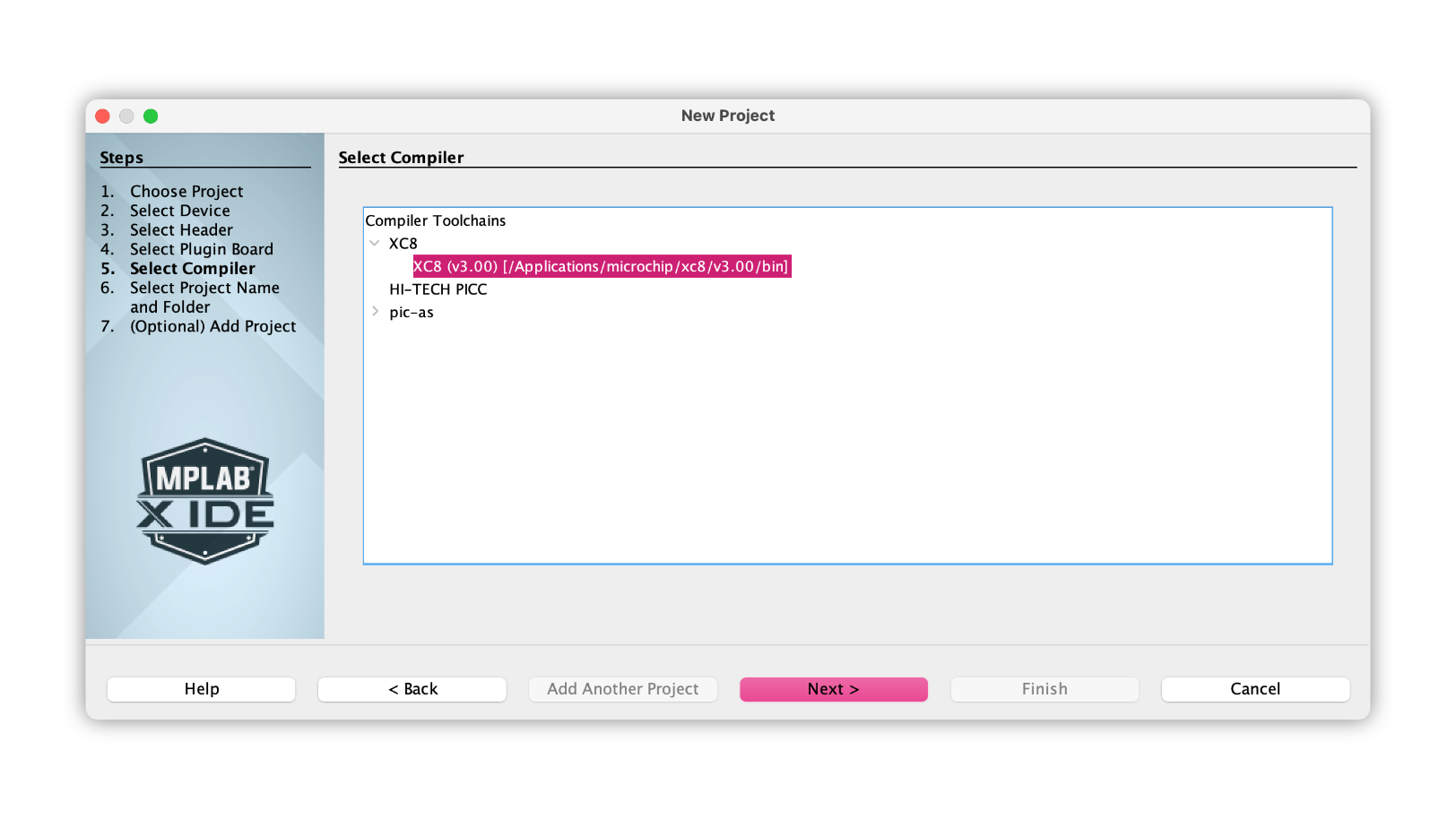Click the disabled Finish button

click(x=1044, y=689)
